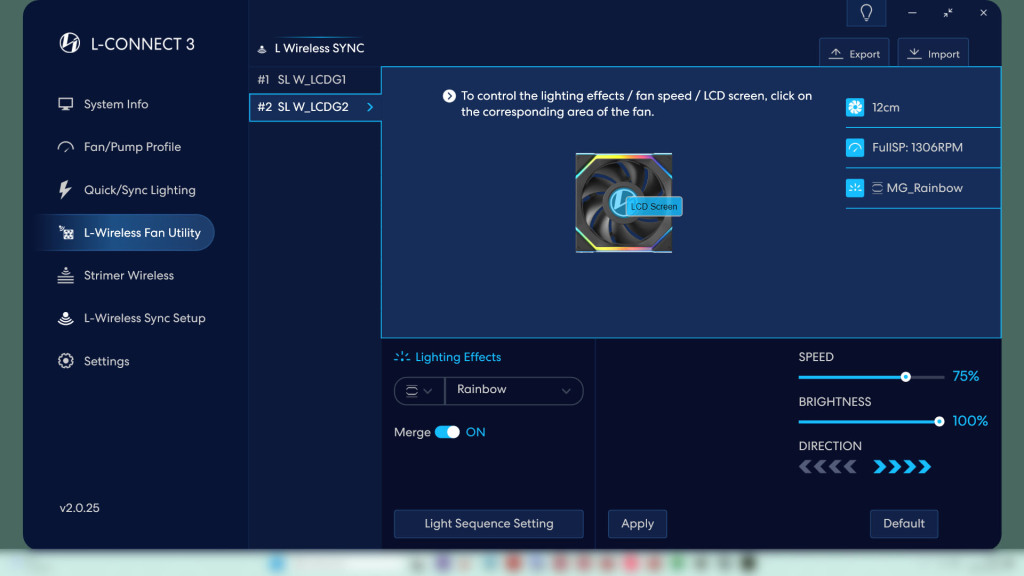The width and height of the screenshot is (1024, 576).
Task: Click the L-CONNECT 3 logo
Action: [70, 43]
